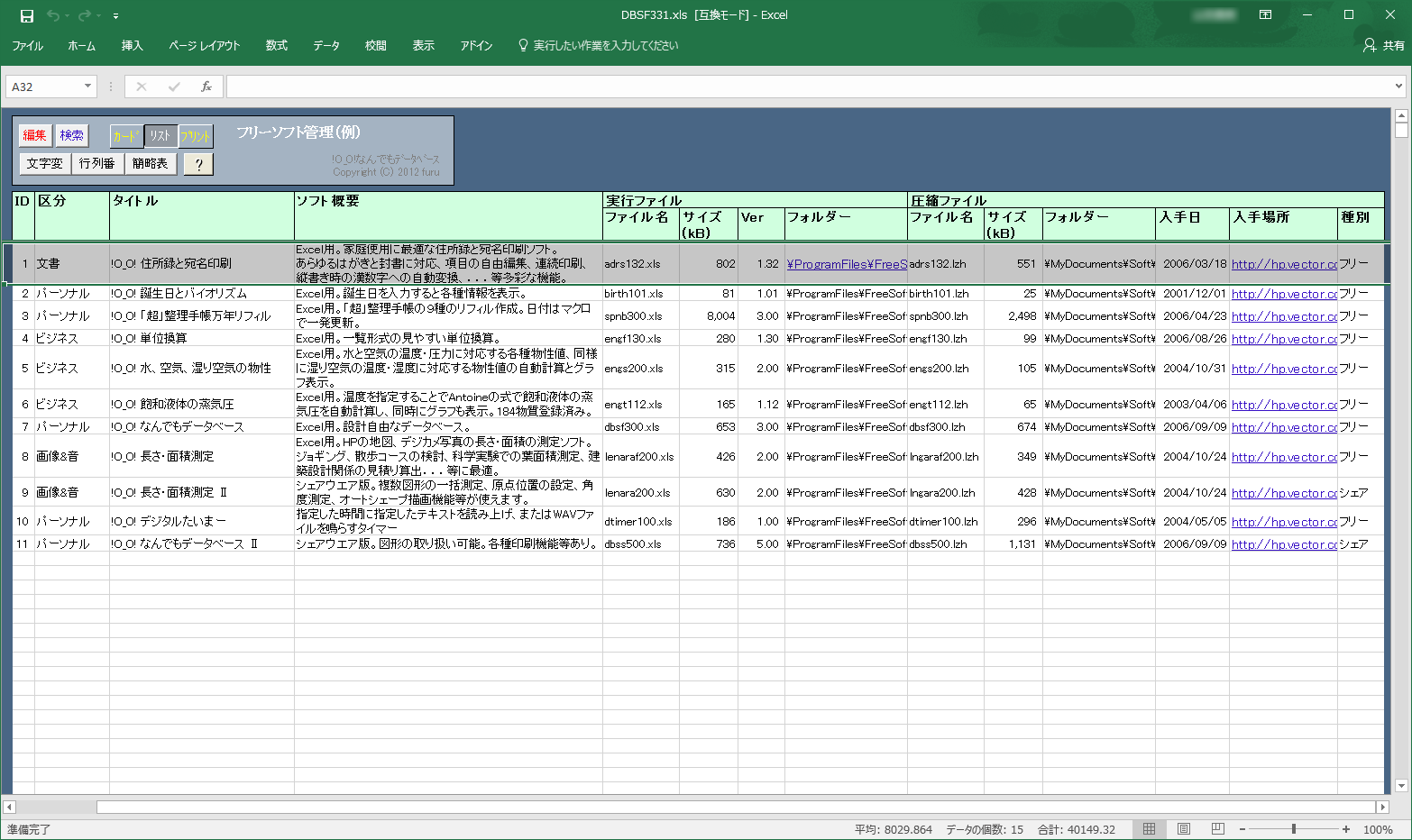Open the Ribbon Display Options icon
The image size is (1412, 840).
click(x=1265, y=15)
